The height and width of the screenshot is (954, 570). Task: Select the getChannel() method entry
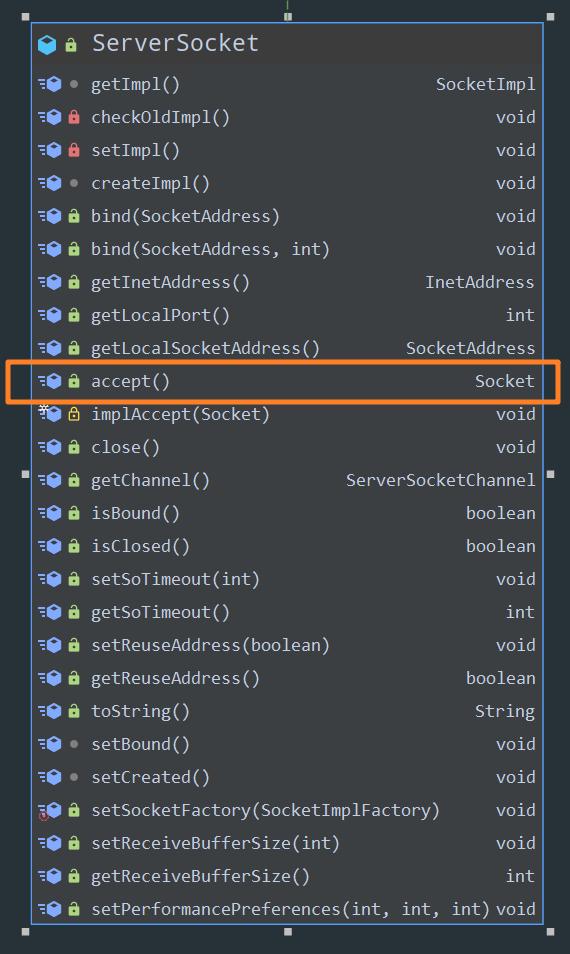point(150,481)
